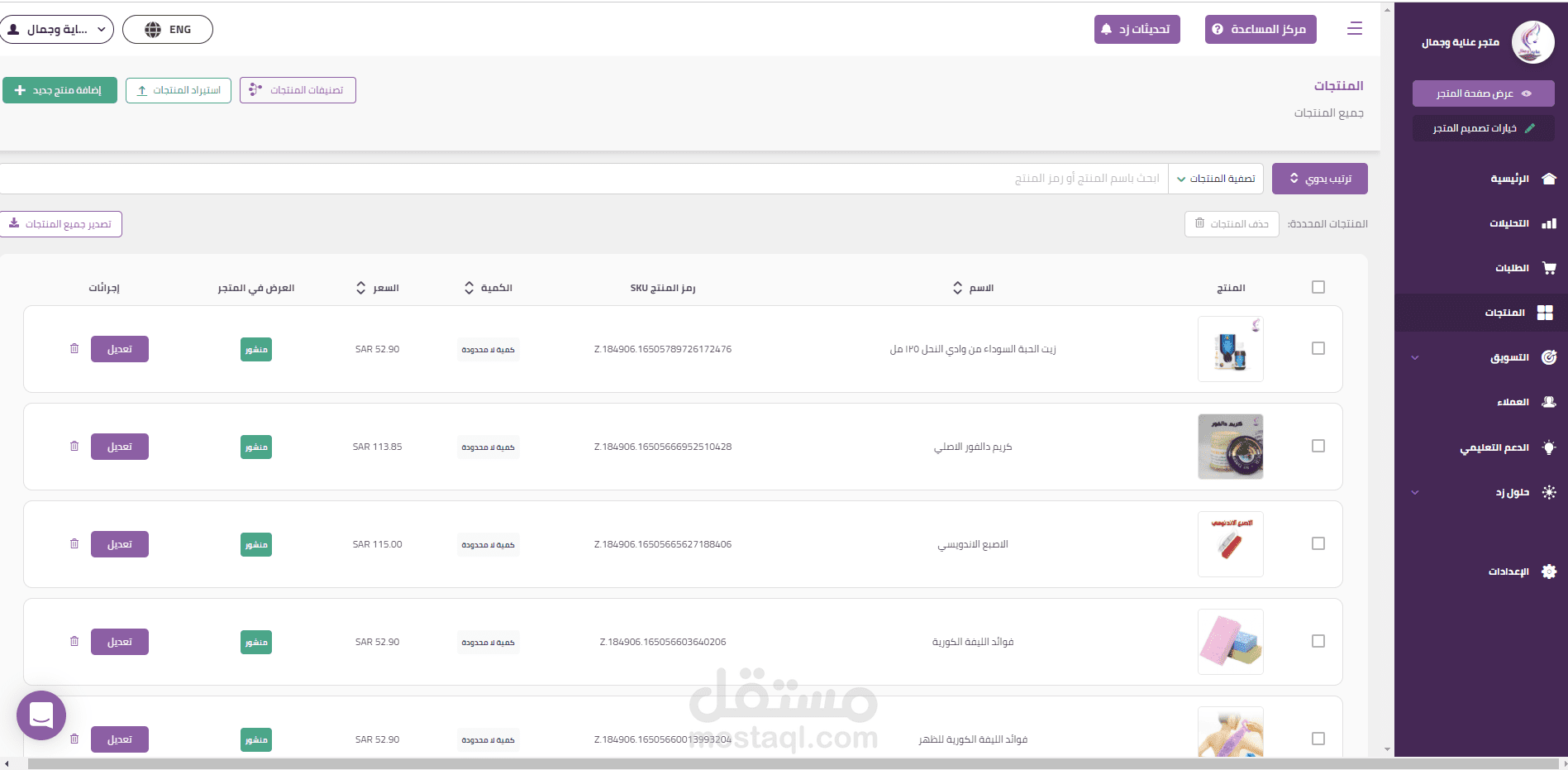Click تصنيفات المنتجات button
Screen dimensions: 1568x770
[x=298, y=90]
